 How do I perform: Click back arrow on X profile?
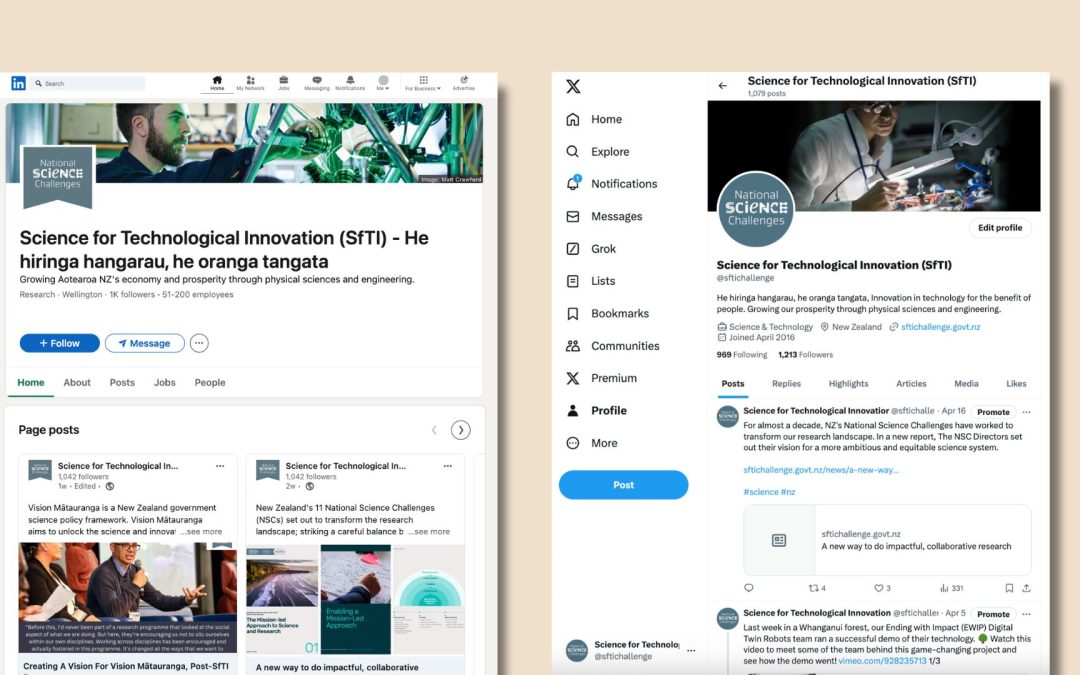pyautogui.click(x=723, y=86)
